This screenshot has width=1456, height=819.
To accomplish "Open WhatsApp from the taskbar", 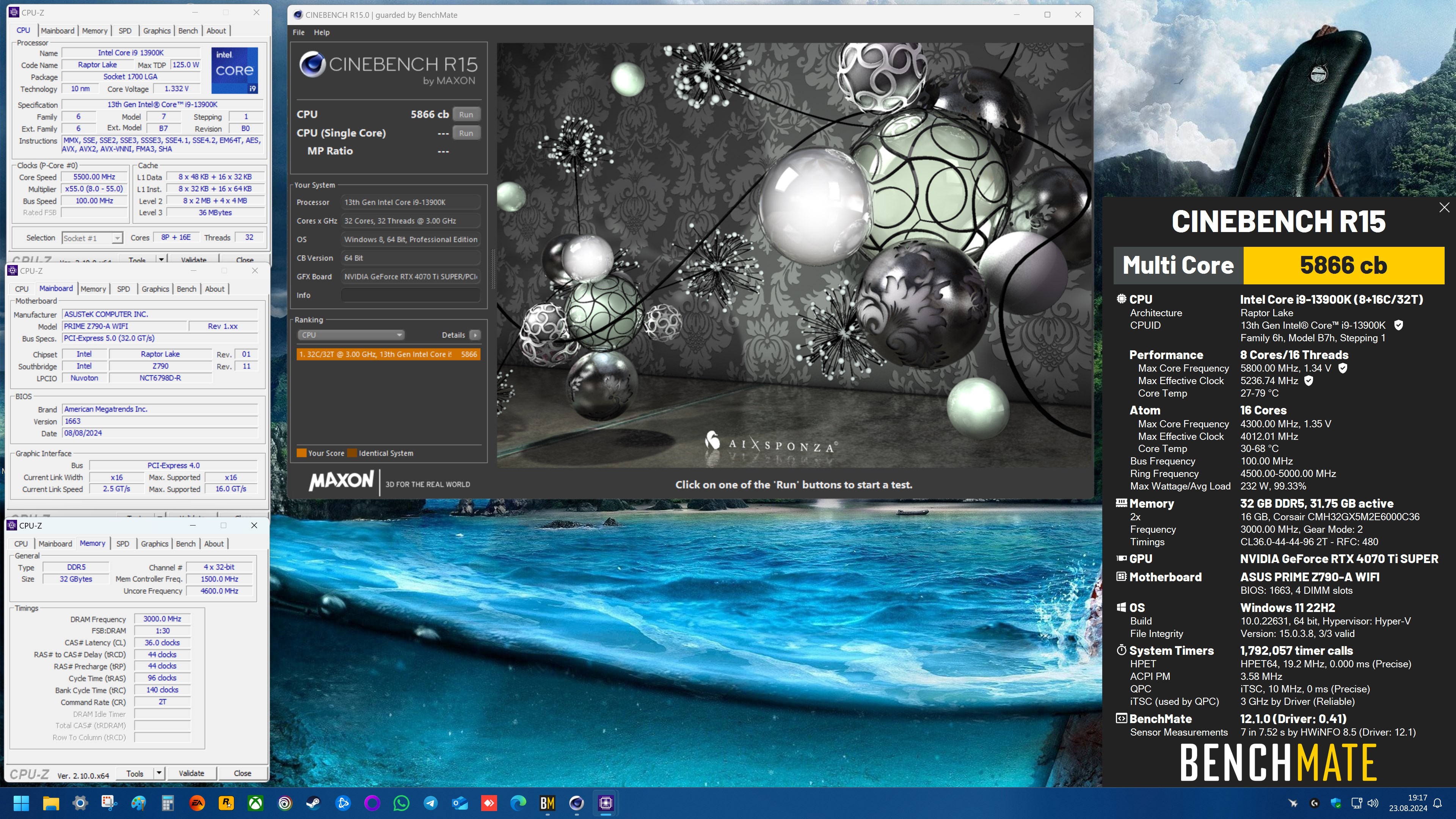I will click(401, 803).
